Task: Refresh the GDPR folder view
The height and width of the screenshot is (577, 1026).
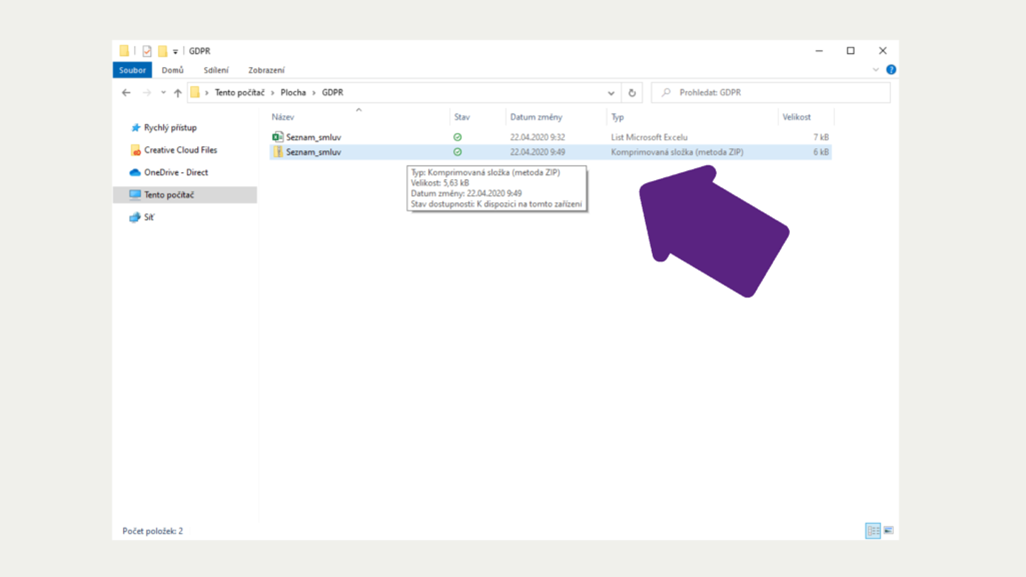Action: 632,93
